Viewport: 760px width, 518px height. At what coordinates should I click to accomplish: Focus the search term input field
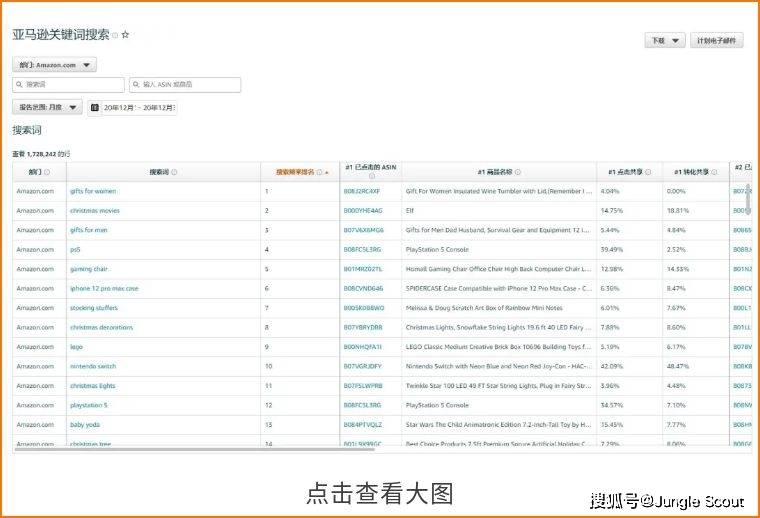click(68, 84)
